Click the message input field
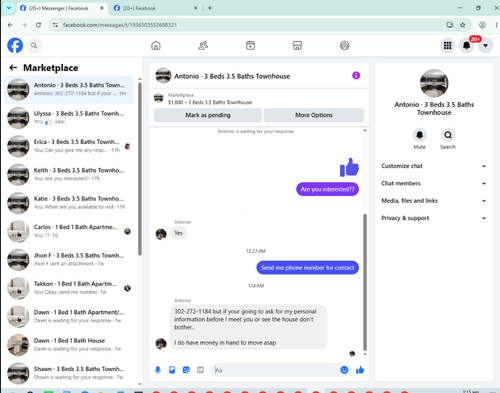Screen dimensions: 500x393 point(276,370)
